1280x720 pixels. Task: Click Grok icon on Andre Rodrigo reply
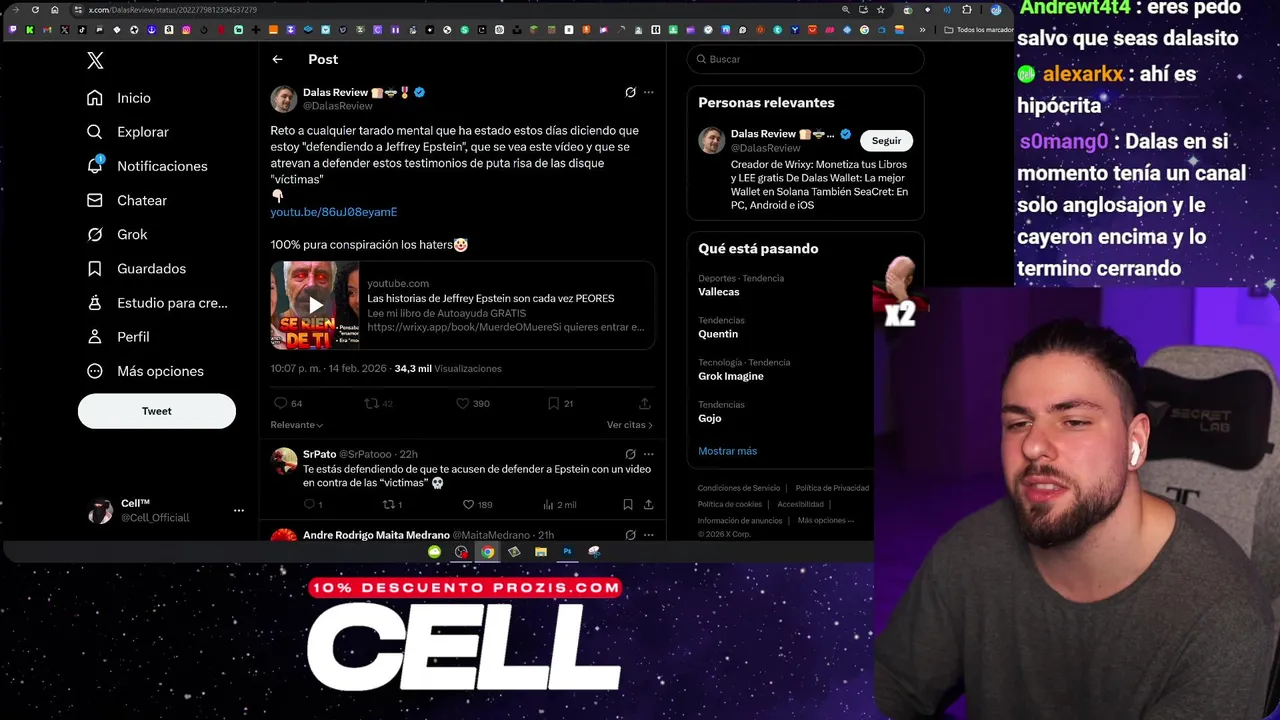click(x=630, y=535)
